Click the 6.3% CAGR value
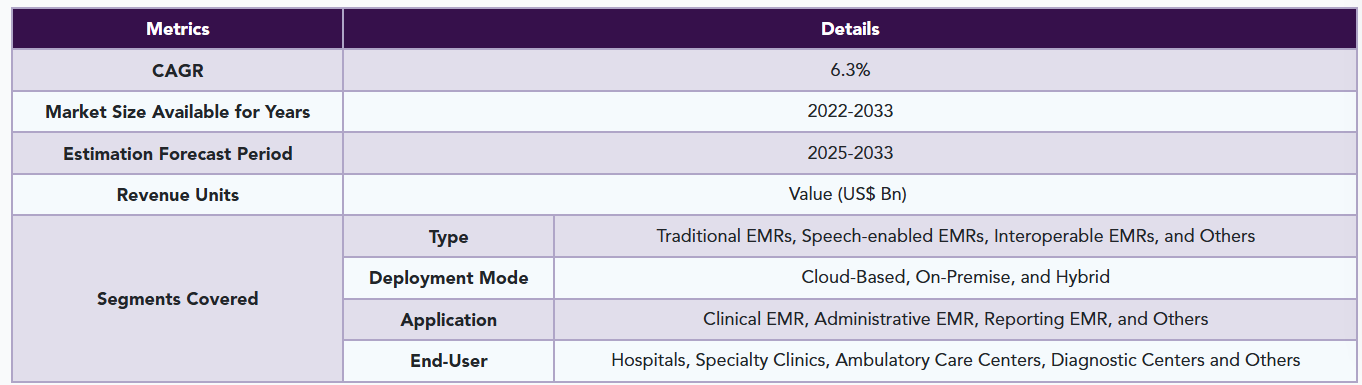This screenshot has width=1362, height=385. (x=850, y=70)
